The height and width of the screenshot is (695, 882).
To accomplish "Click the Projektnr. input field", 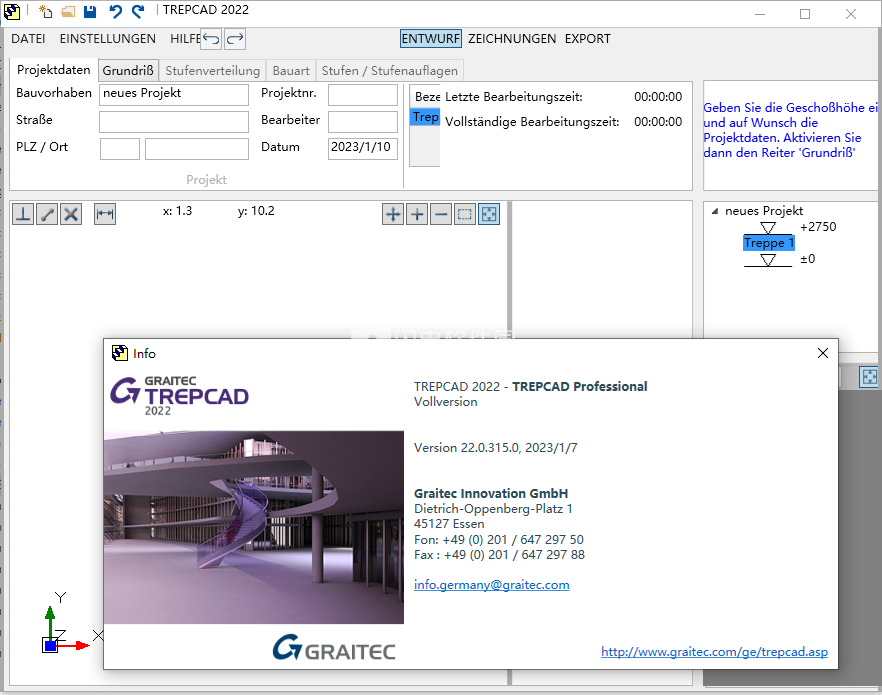I will coord(363,94).
